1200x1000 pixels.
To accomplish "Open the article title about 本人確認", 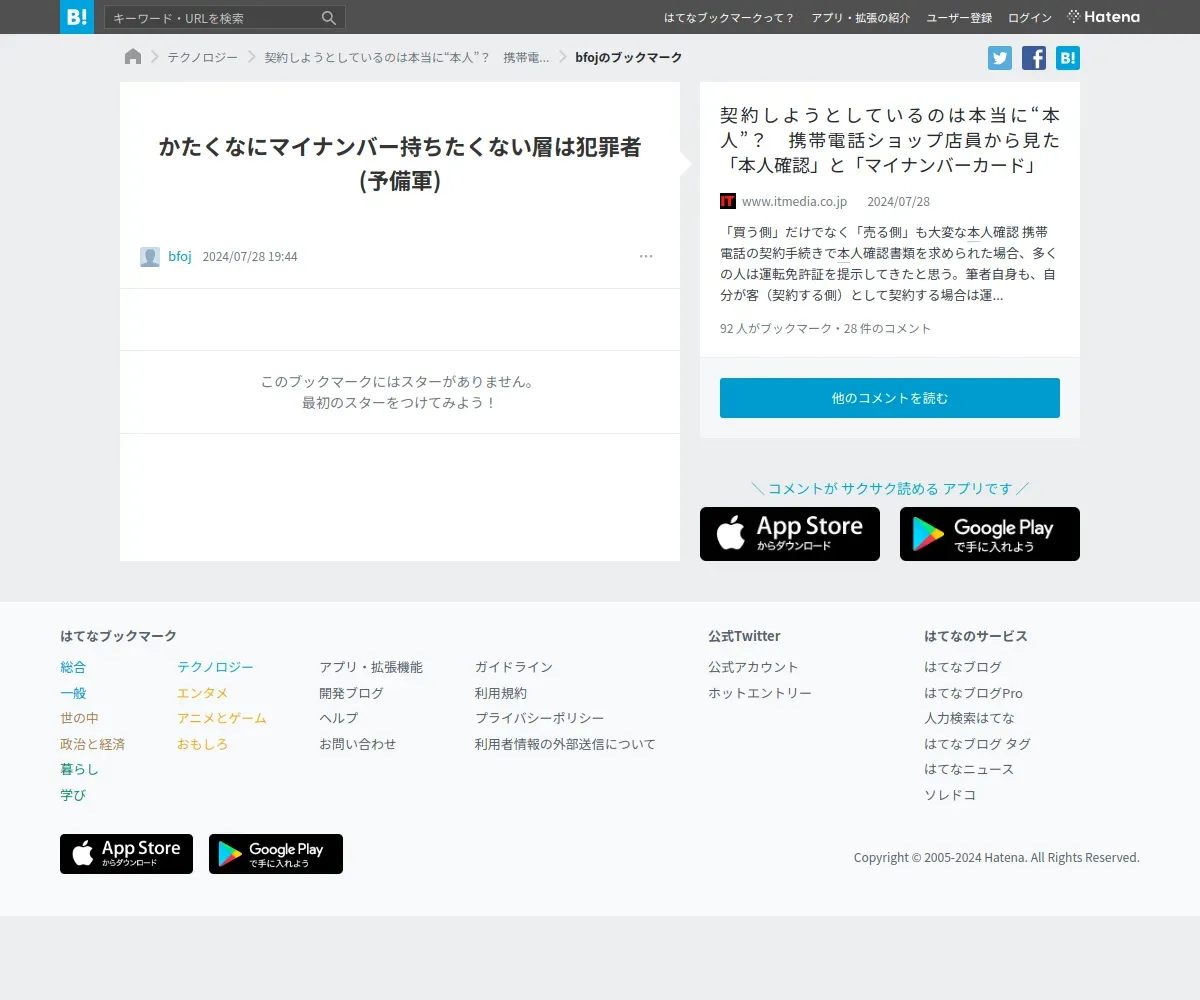I will 890,140.
